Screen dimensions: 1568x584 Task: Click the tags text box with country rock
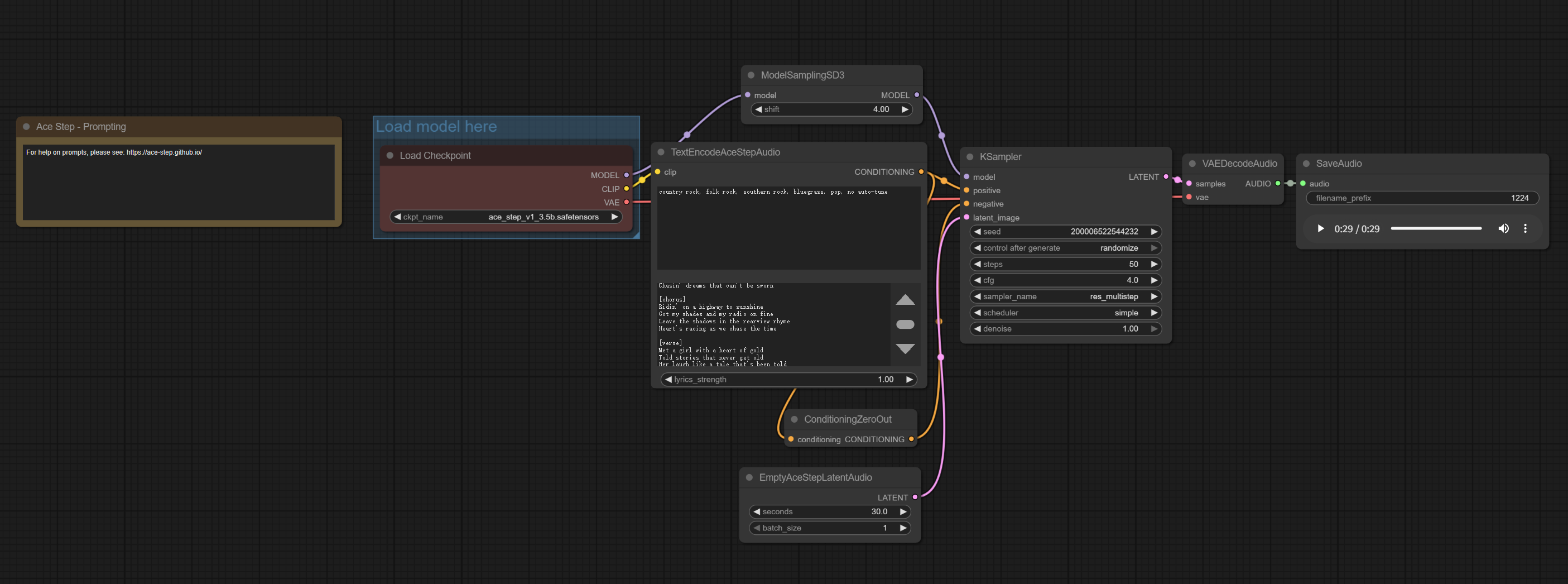[788, 228]
